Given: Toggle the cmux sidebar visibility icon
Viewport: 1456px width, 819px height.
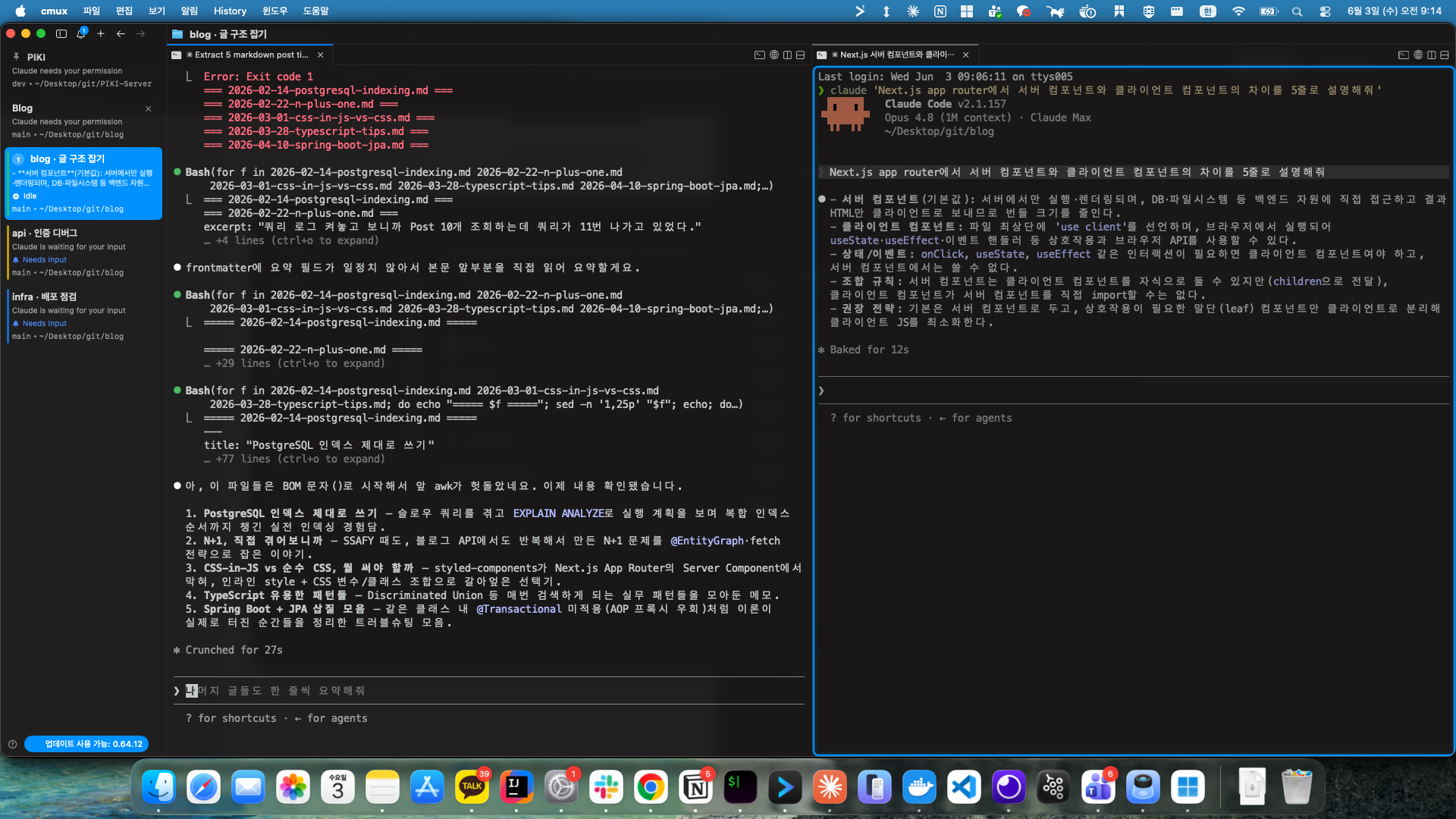Looking at the screenshot, I should tap(61, 33).
